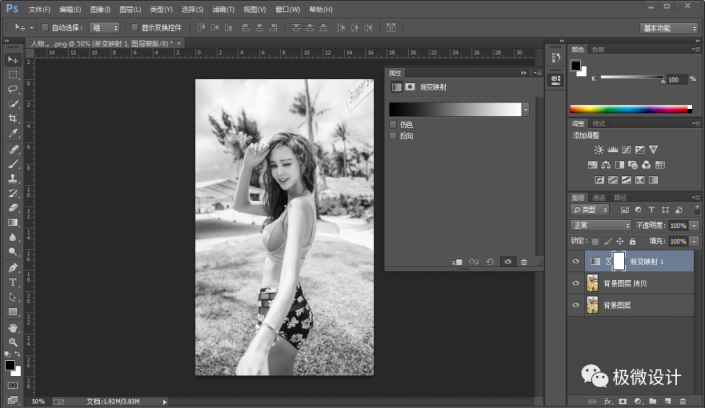Viewport: 705px width, 408px height.
Task: Open the blend mode 正常 dropdown
Action: (600, 225)
